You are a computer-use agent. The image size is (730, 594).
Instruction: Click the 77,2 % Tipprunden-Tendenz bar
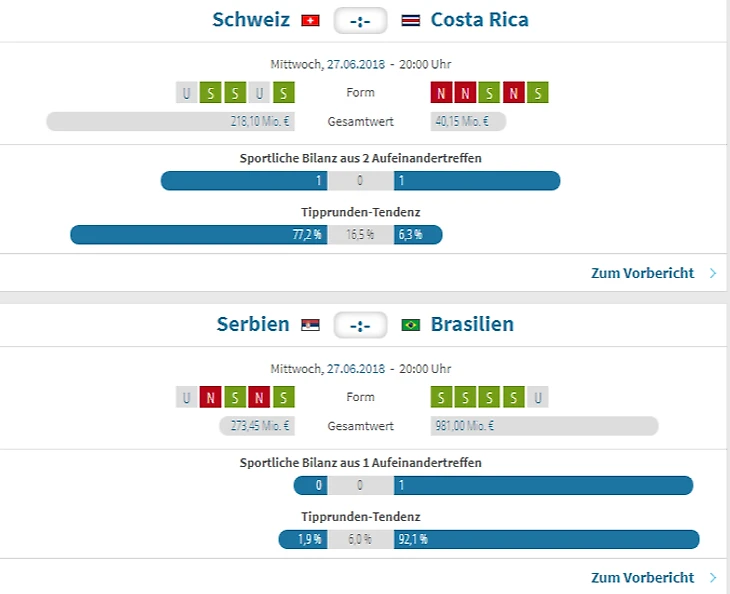[198, 235]
